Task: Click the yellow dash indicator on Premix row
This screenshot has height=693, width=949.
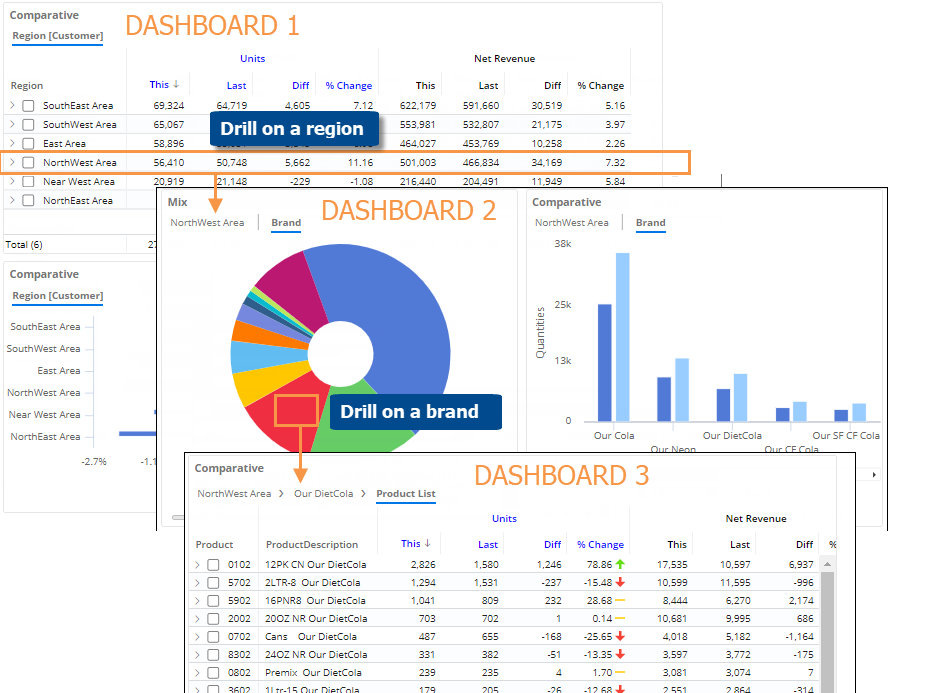Action: coord(620,672)
